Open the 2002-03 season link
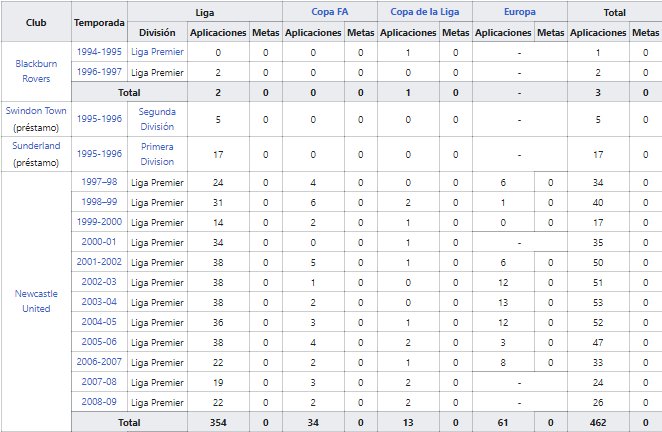 pyautogui.click(x=99, y=282)
